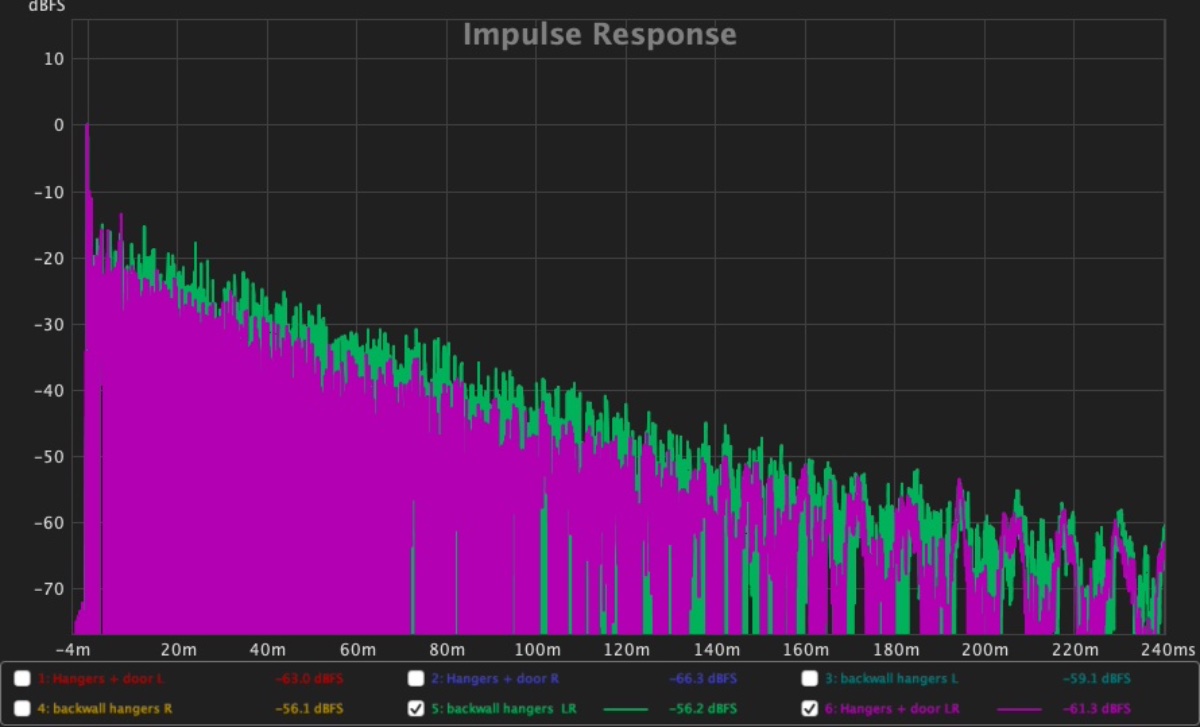The height and width of the screenshot is (727, 1200).
Task: Click the '5: backwall hangers LR' legend label
Action: 503,708
